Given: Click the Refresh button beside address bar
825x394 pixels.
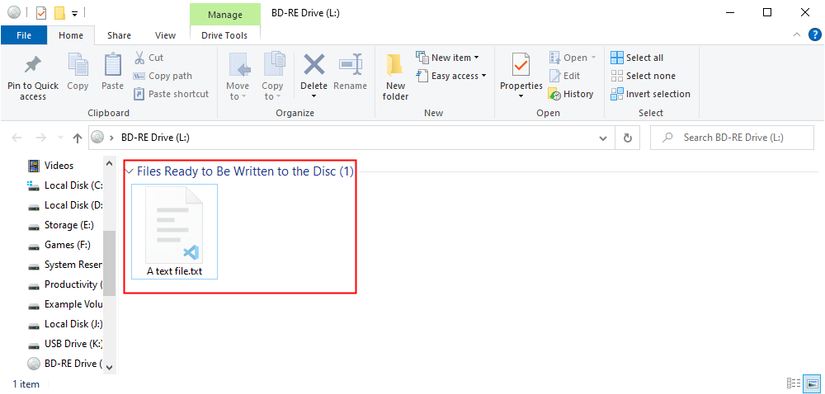Looking at the screenshot, I should click(627, 138).
